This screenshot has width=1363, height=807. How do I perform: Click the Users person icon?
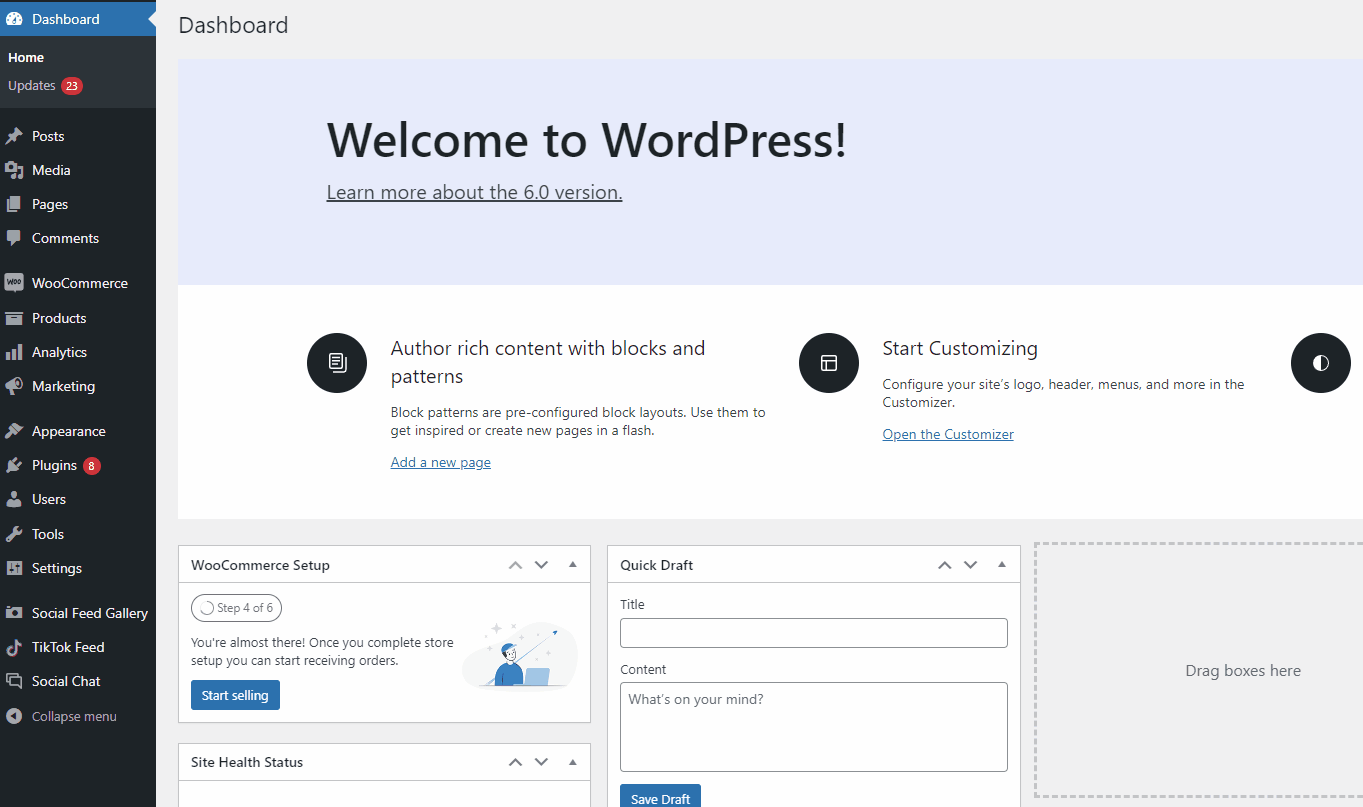[14, 499]
